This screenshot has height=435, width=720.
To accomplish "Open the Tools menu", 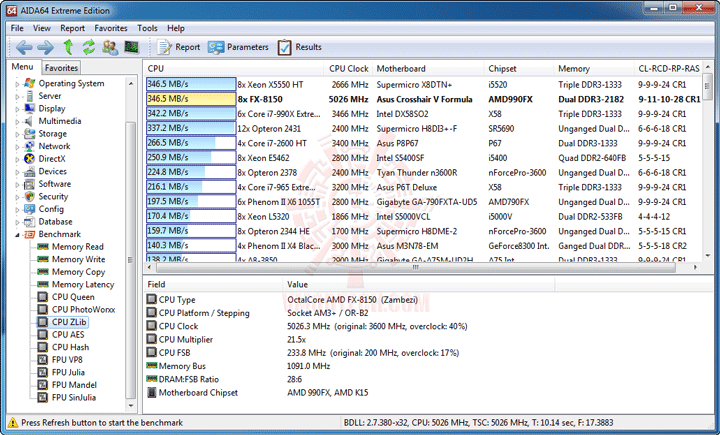I will point(147,28).
